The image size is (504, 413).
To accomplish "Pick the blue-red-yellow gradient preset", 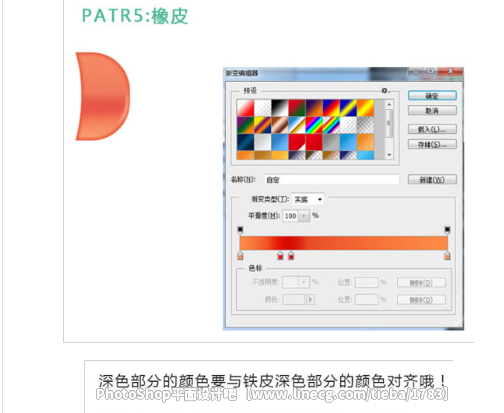I will pos(331,108).
